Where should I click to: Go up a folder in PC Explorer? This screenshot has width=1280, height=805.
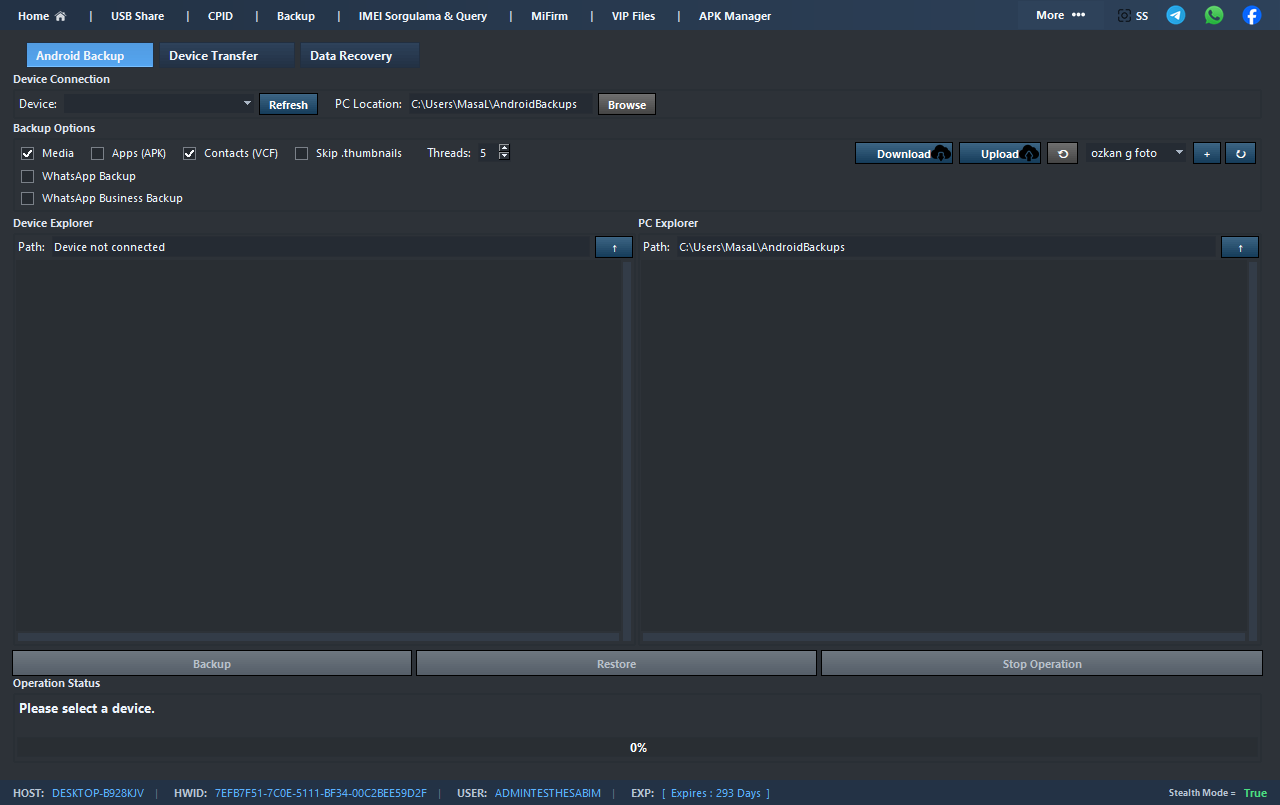[1239, 247]
